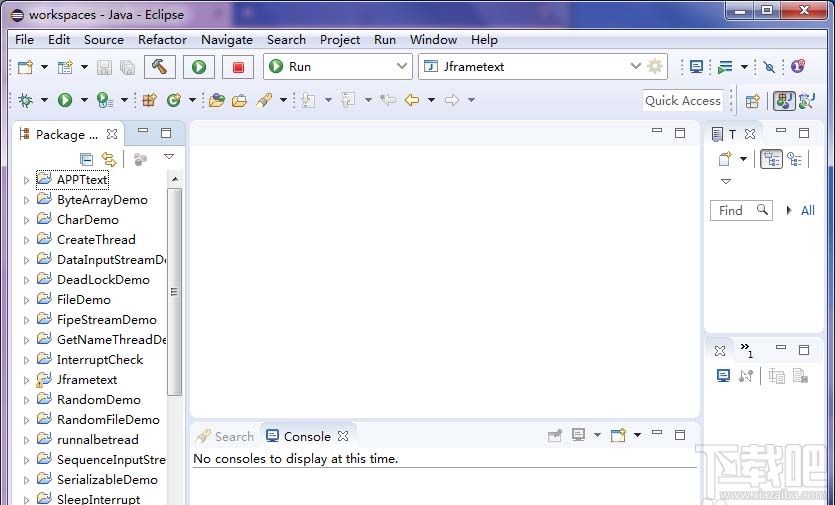Expand the APPText project node
835x505 pixels.
click(27, 181)
